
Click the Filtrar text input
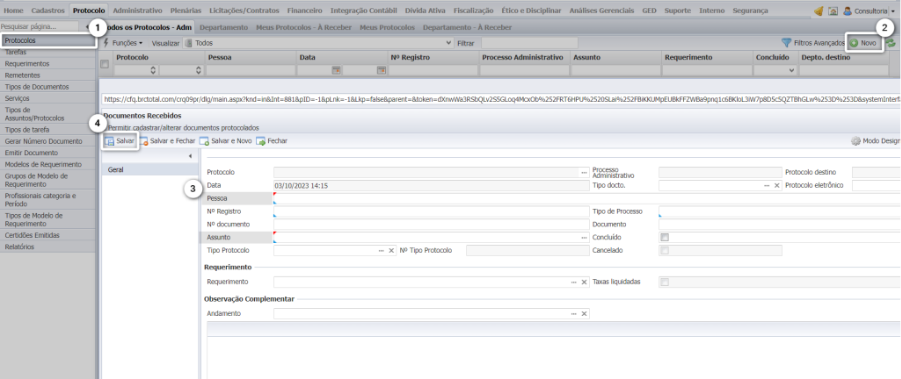(x=529, y=43)
